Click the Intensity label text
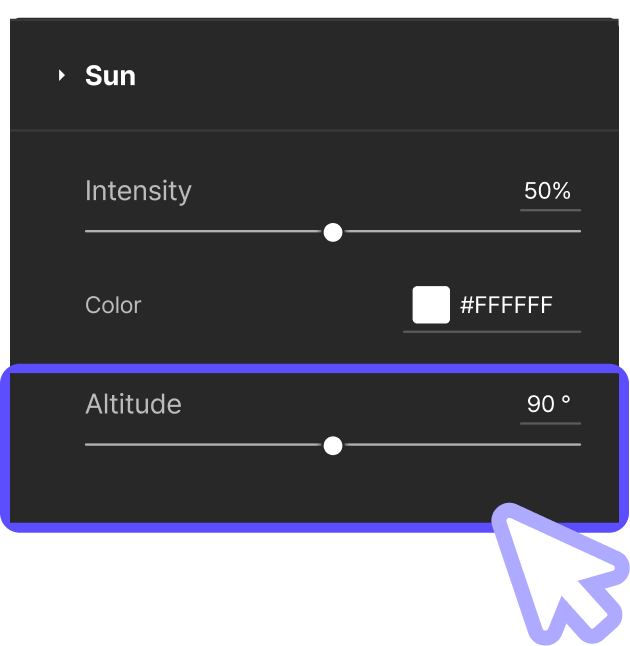Viewport: 630px width, 646px height. (138, 191)
